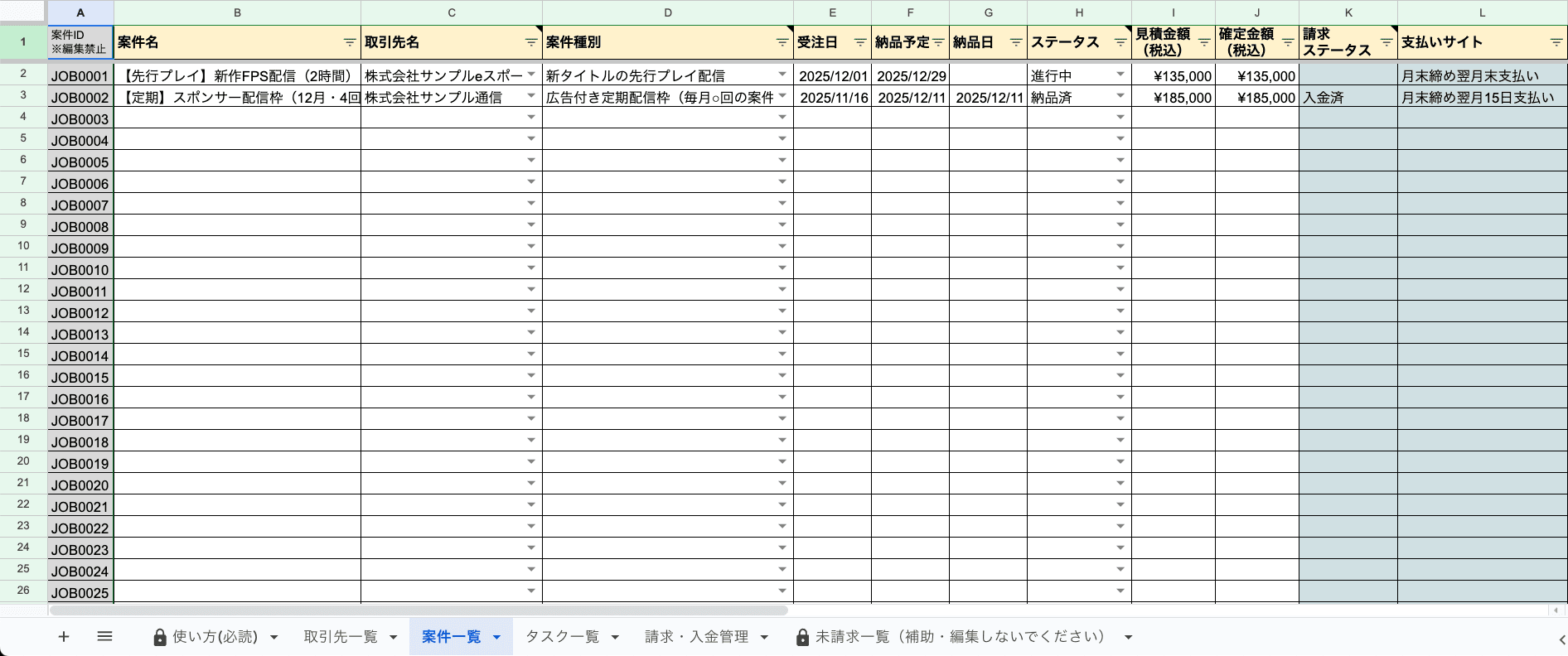This screenshot has width=1568, height=656.
Task: Click filter icon on 案件名 header
Action: point(350,42)
